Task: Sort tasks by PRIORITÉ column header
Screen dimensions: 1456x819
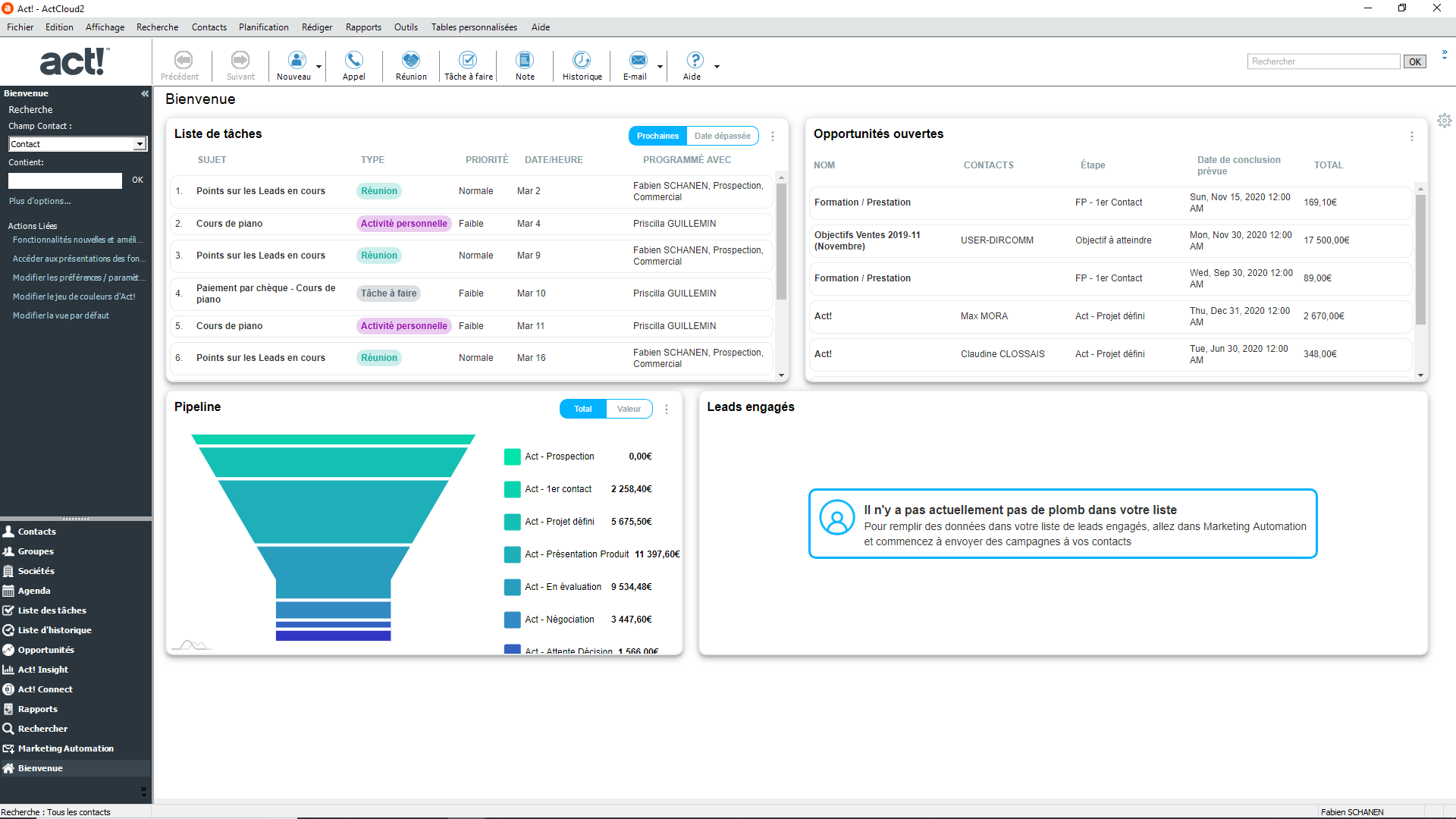Action: pyautogui.click(x=487, y=160)
